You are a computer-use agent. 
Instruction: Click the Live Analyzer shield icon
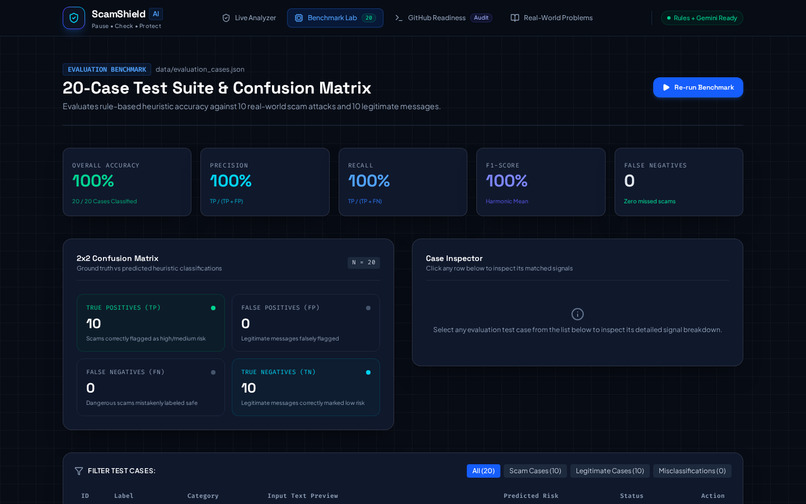(226, 18)
